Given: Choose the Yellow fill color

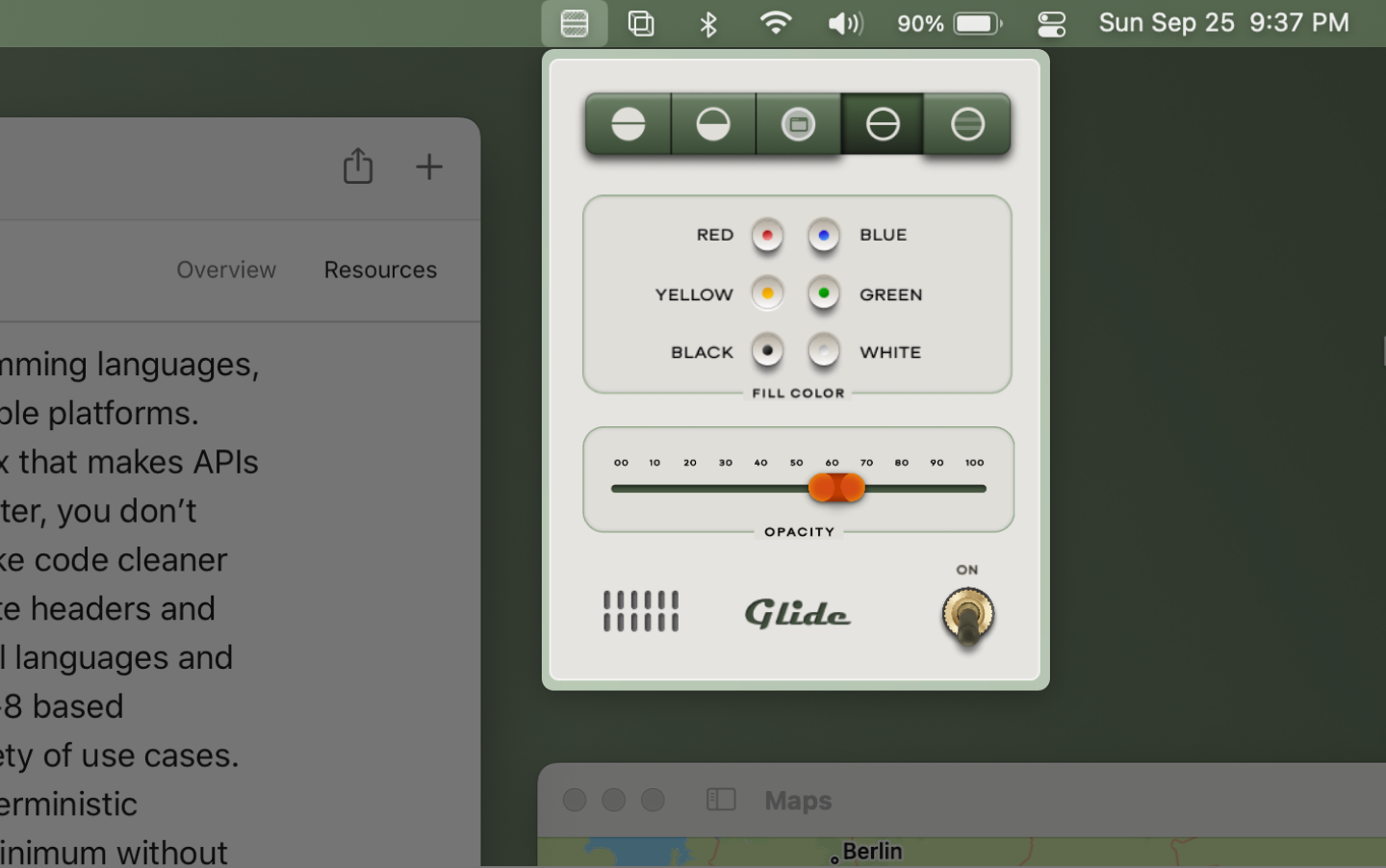Looking at the screenshot, I should coord(767,294).
